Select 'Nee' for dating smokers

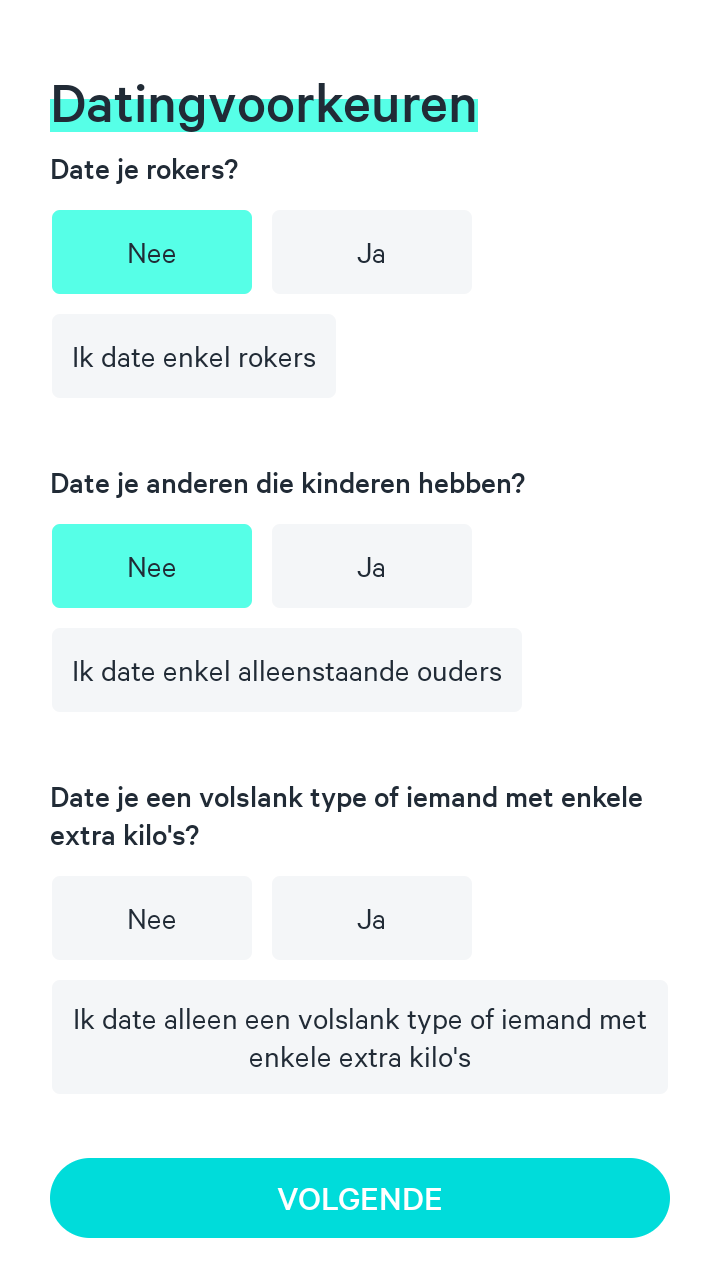(152, 253)
